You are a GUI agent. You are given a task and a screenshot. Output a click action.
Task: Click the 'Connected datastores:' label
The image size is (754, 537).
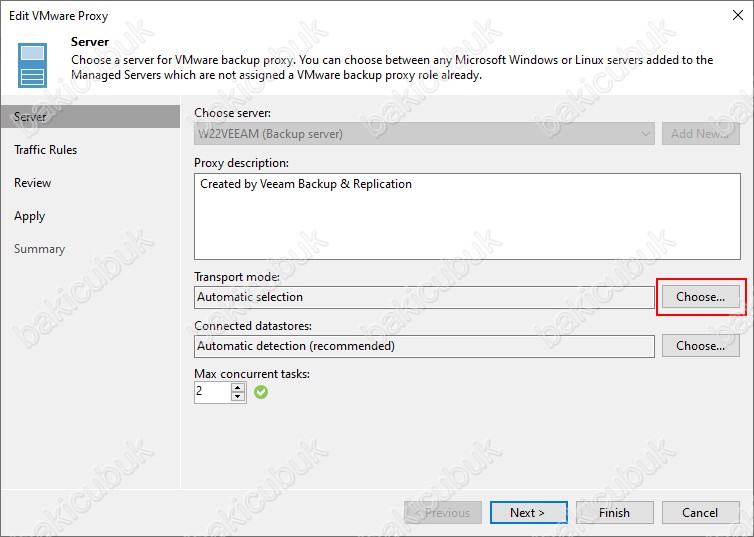coord(253,326)
